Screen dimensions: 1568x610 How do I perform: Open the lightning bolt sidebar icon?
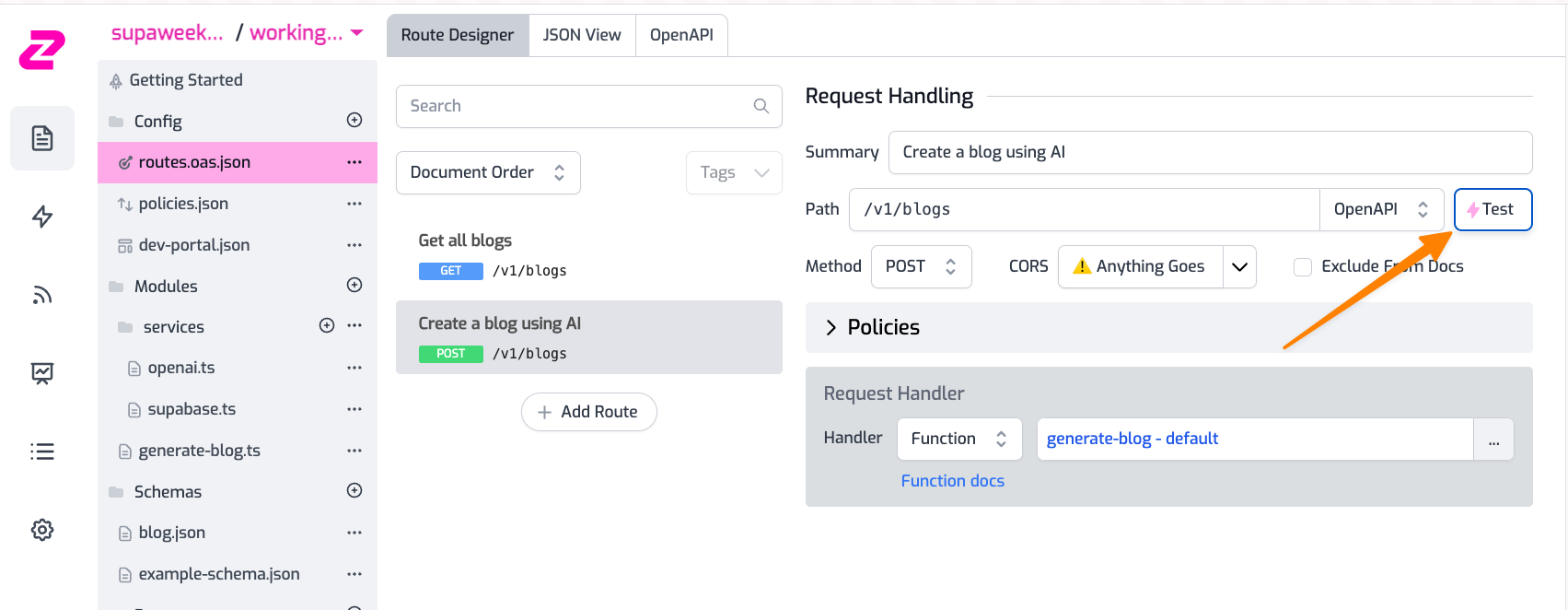coord(42,217)
